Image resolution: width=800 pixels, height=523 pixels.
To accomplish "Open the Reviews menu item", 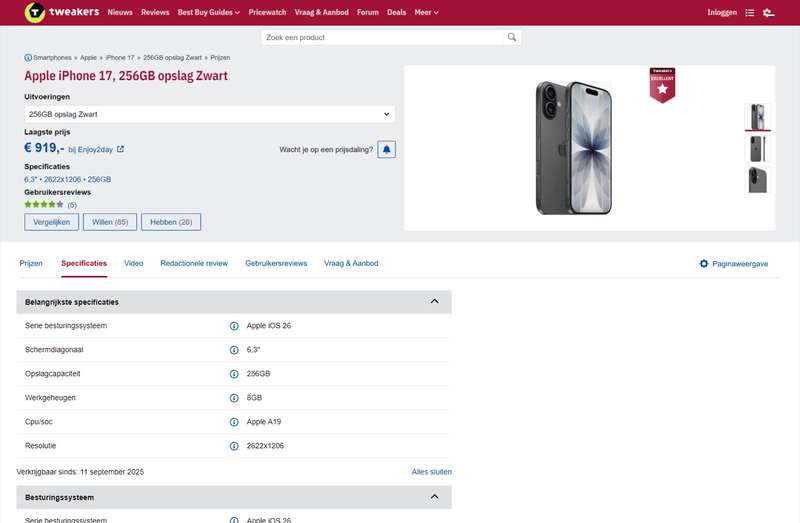I will tap(155, 12).
